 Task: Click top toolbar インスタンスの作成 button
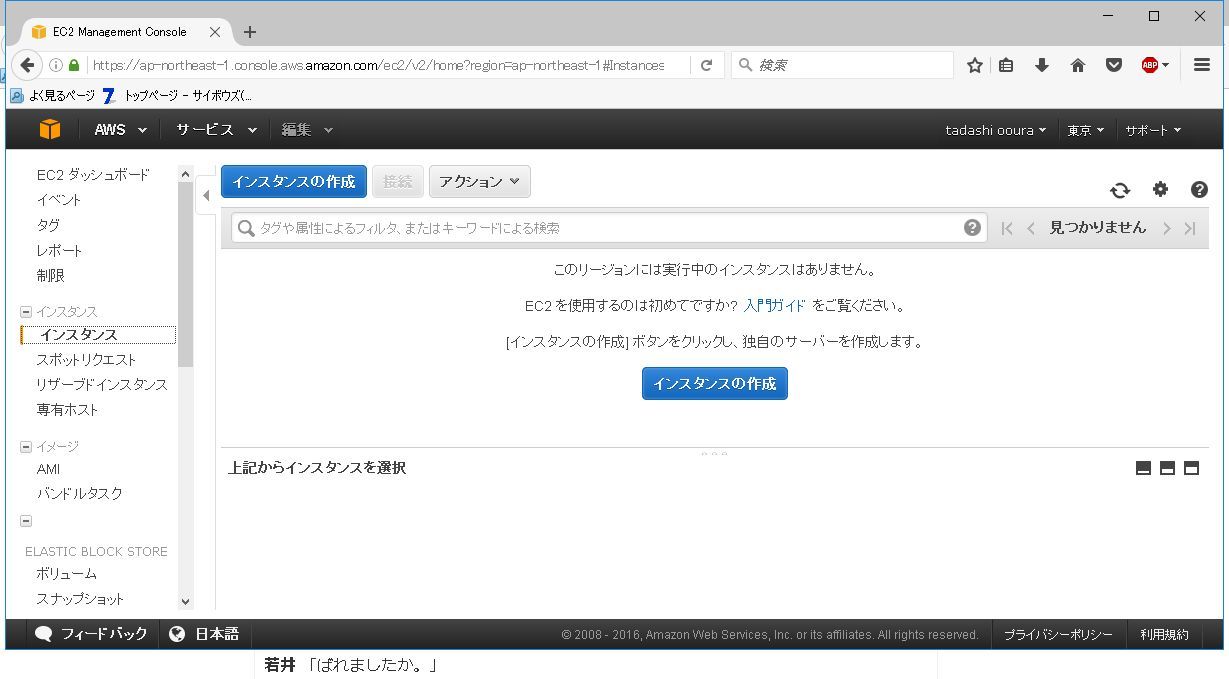coord(294,182)
